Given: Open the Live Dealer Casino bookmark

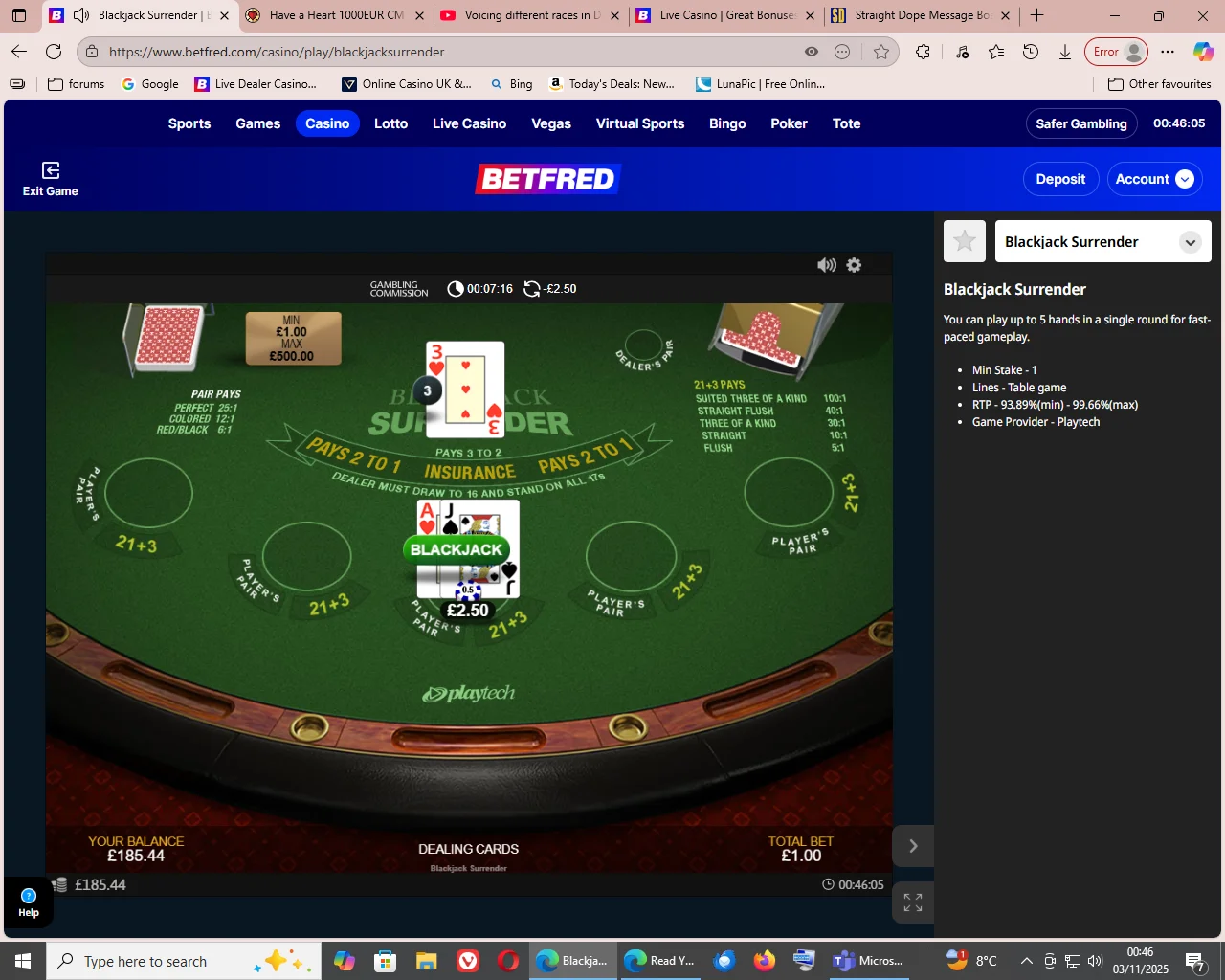Looking at the screenshot, I should pyautogui.click(x=256, y=84).
